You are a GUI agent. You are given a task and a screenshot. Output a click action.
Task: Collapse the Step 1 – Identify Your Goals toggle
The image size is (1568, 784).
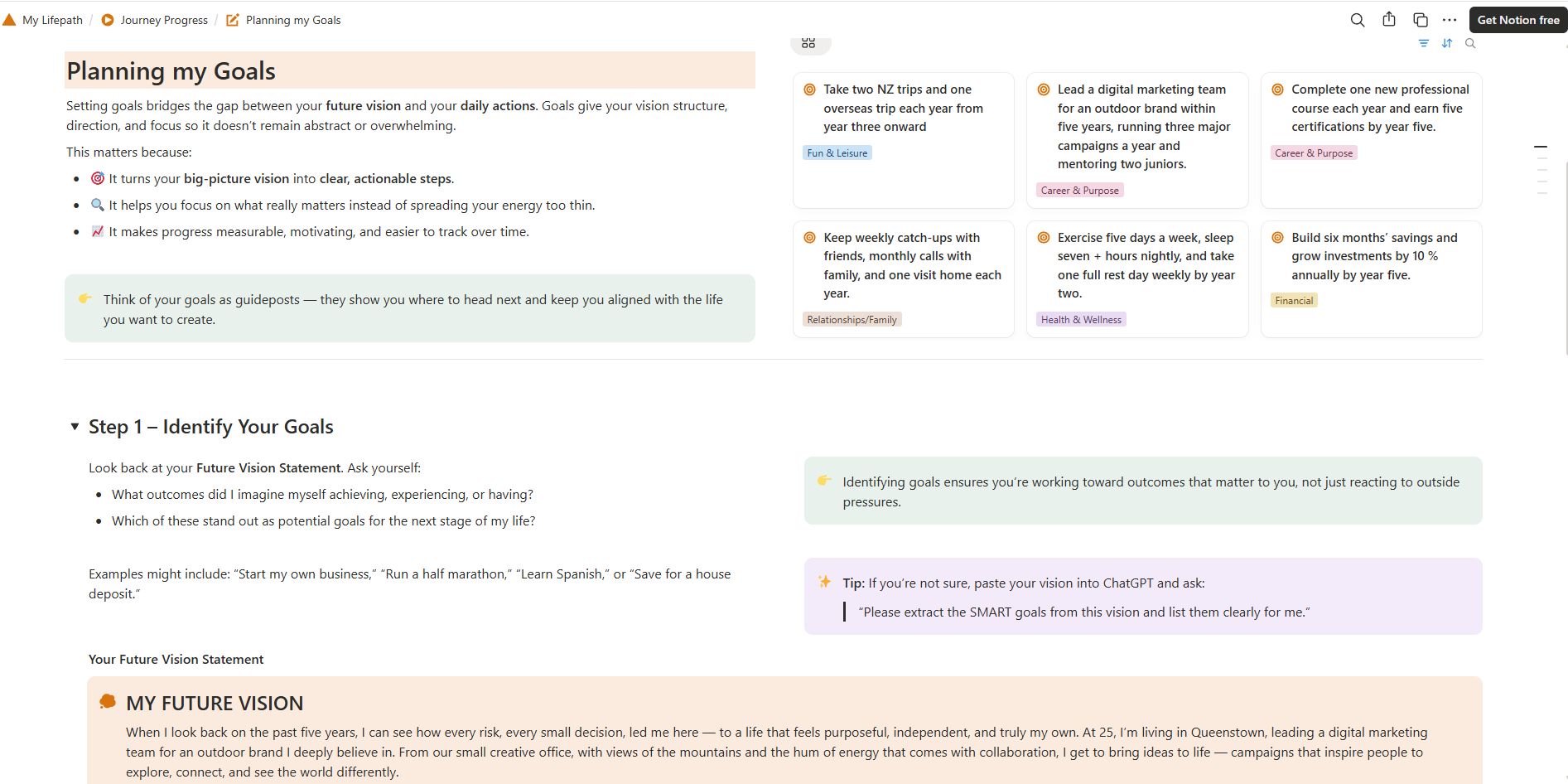click(x=75, y=427)
